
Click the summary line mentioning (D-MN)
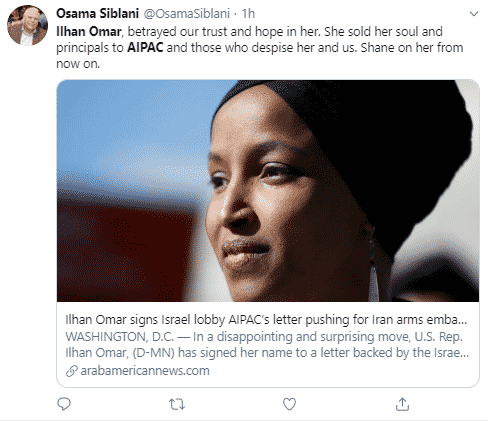click(x=267, y=353)
